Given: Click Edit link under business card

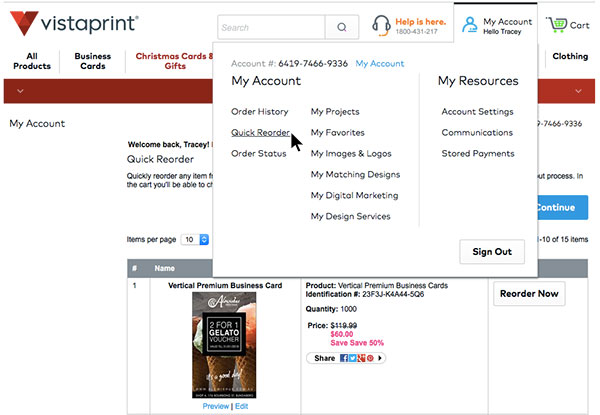Looking at the screenshot, I should (x=241, y=406).
